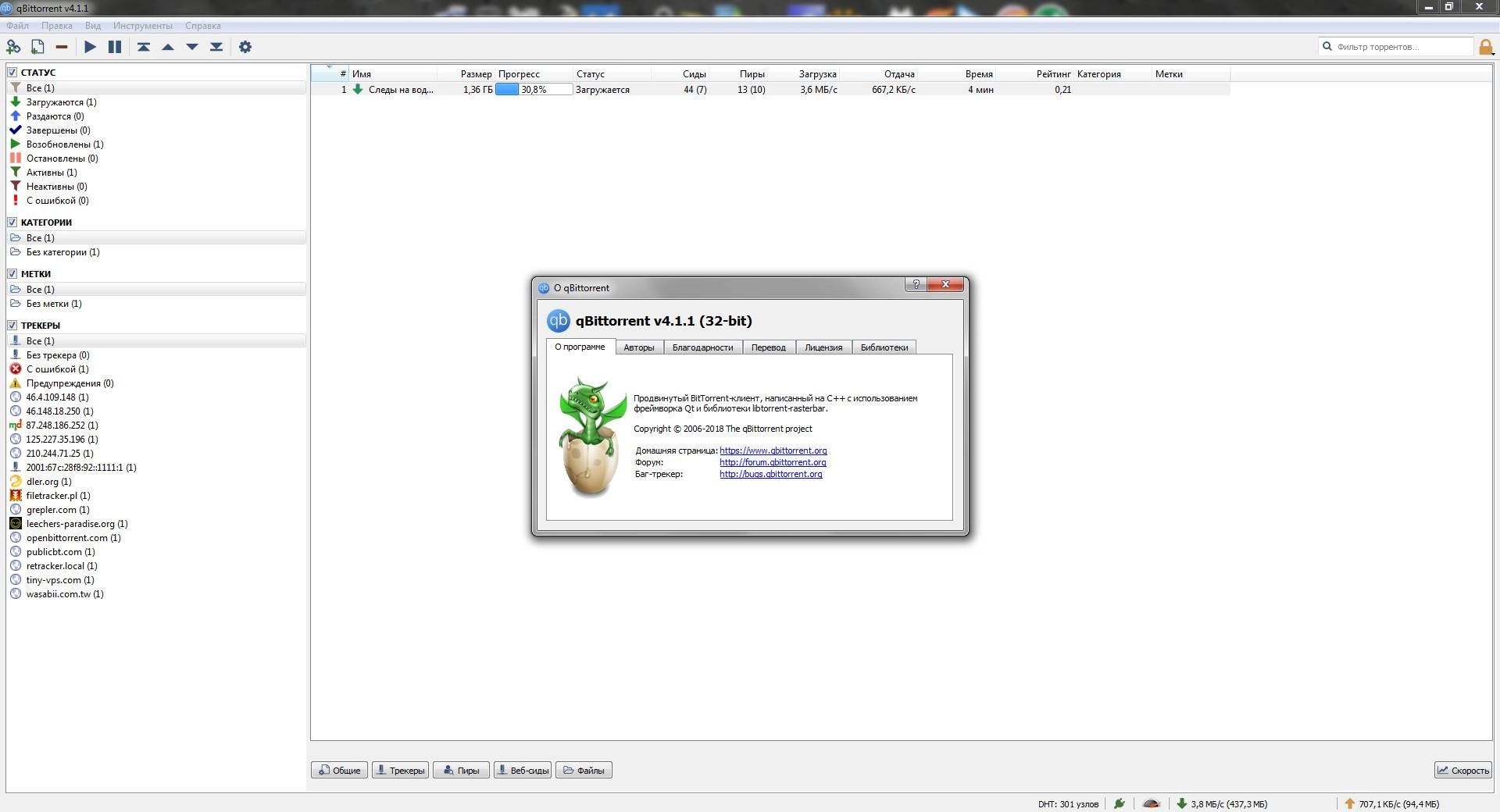
Task: Open the Справка menu
Action: (x=203, y=26)
